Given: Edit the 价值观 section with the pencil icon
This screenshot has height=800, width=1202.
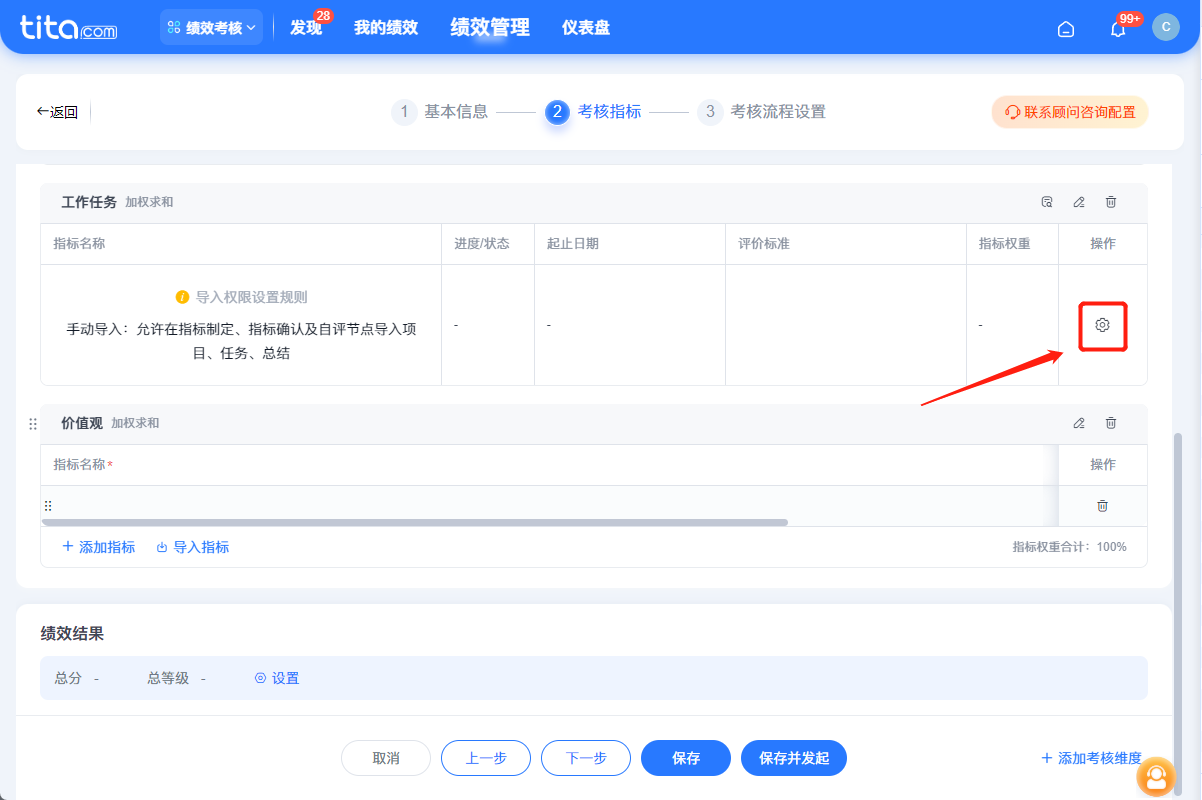Looking at the screenshot, I should click(x=1078, y=423).
